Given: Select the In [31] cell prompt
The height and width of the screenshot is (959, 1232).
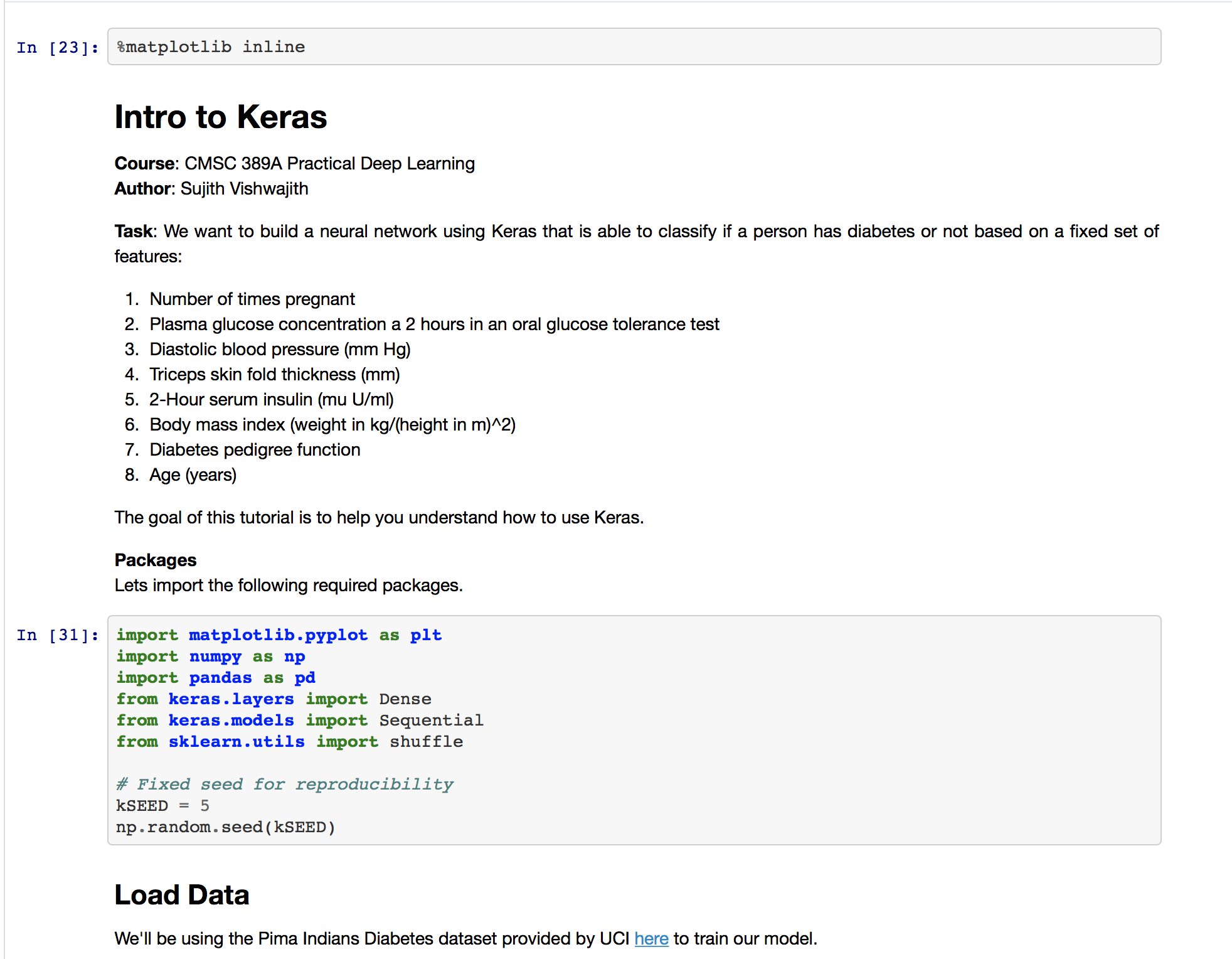Looking at the screenshot, I should [57, 635].
